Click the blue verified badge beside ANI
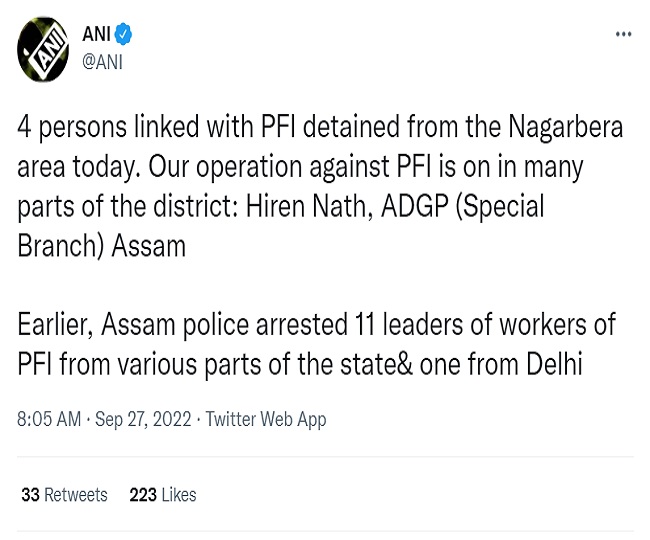Image resolution: width=650 pixels, height=540 pixels. [123, 34]
